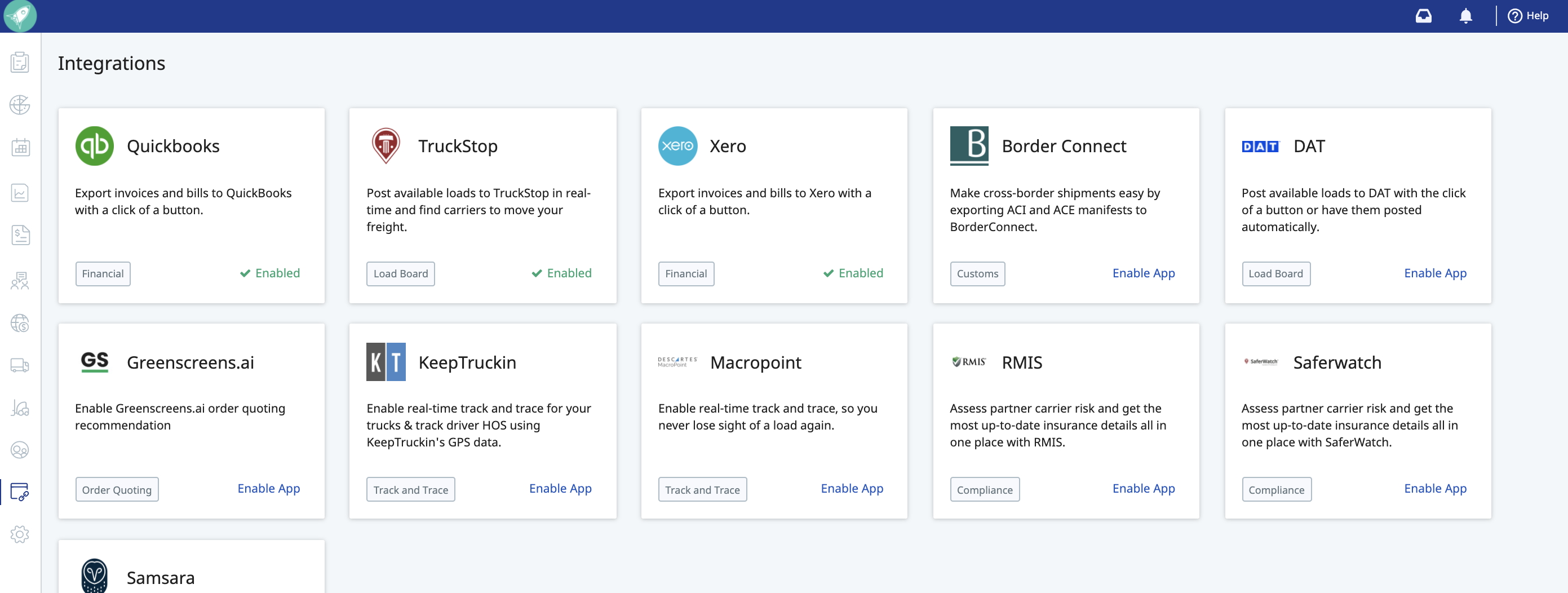Screen dimensions: 1568x593
Task: Open the people contacts icon in sidebar
Action: (x=20, y=281)
